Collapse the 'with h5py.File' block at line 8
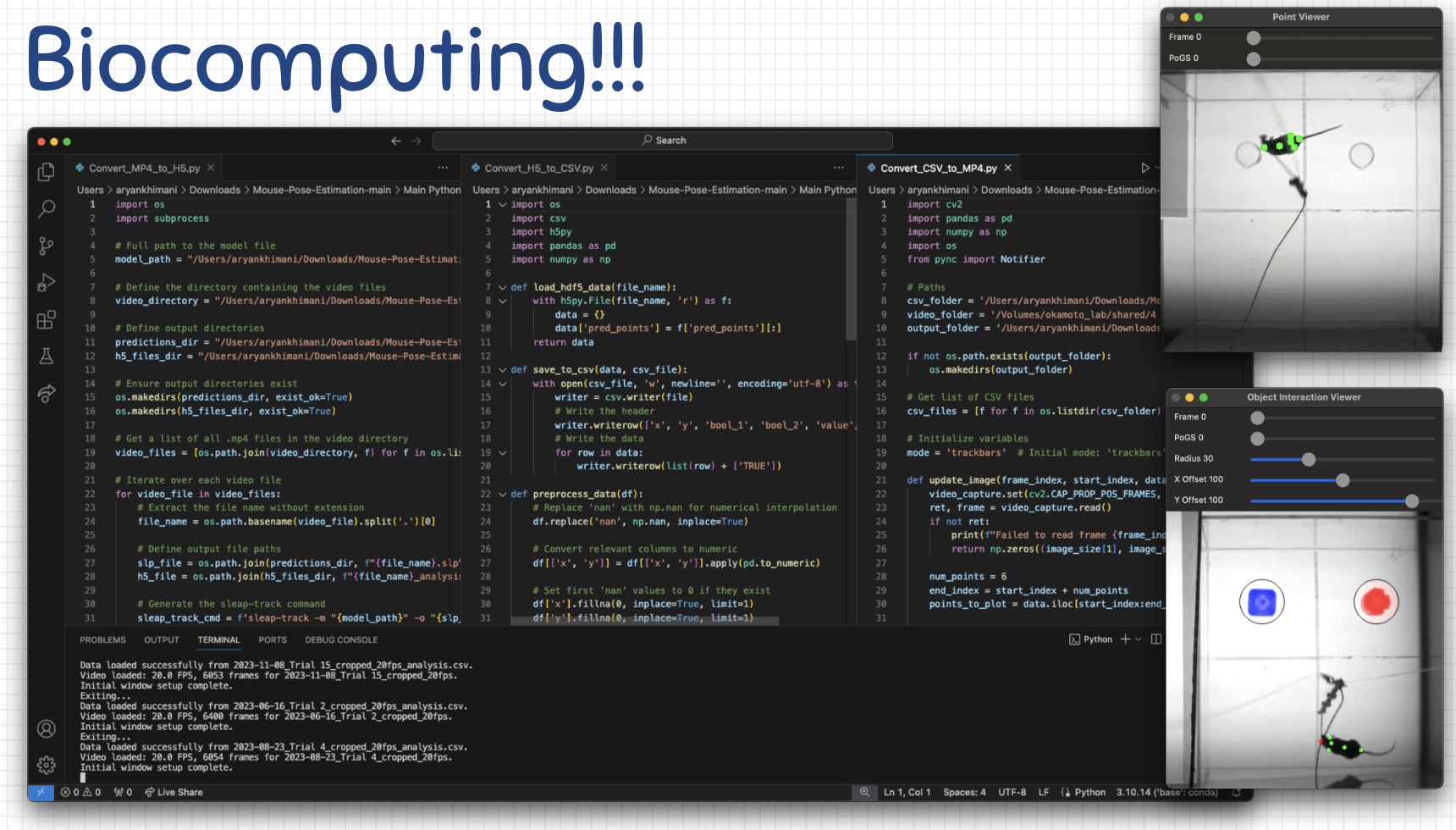The image size is (1456, 830). (502, 301)
